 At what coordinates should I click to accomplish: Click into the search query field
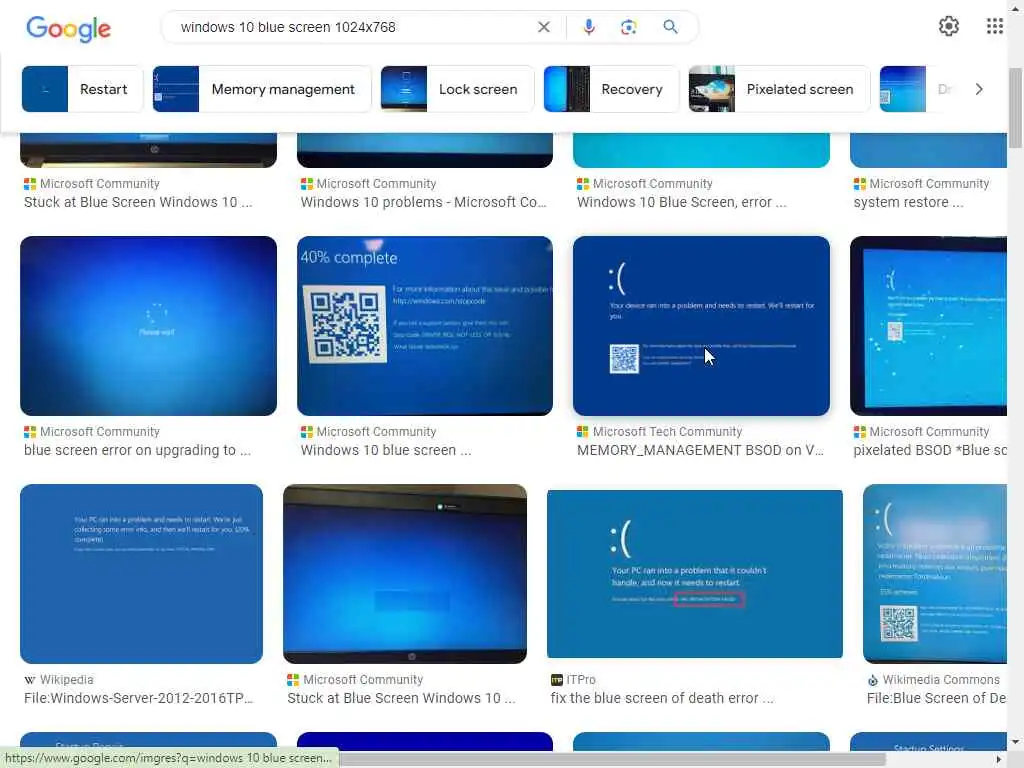[353, 27]
